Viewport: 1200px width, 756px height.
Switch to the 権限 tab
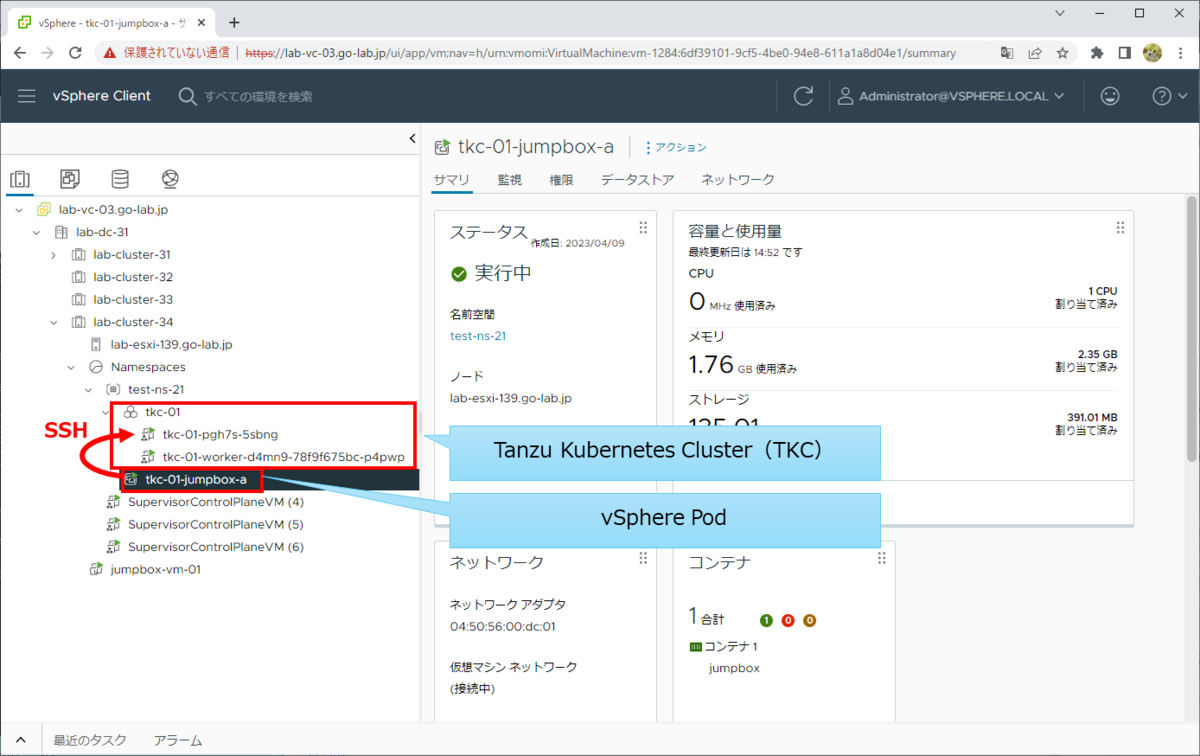click(561, 180)
